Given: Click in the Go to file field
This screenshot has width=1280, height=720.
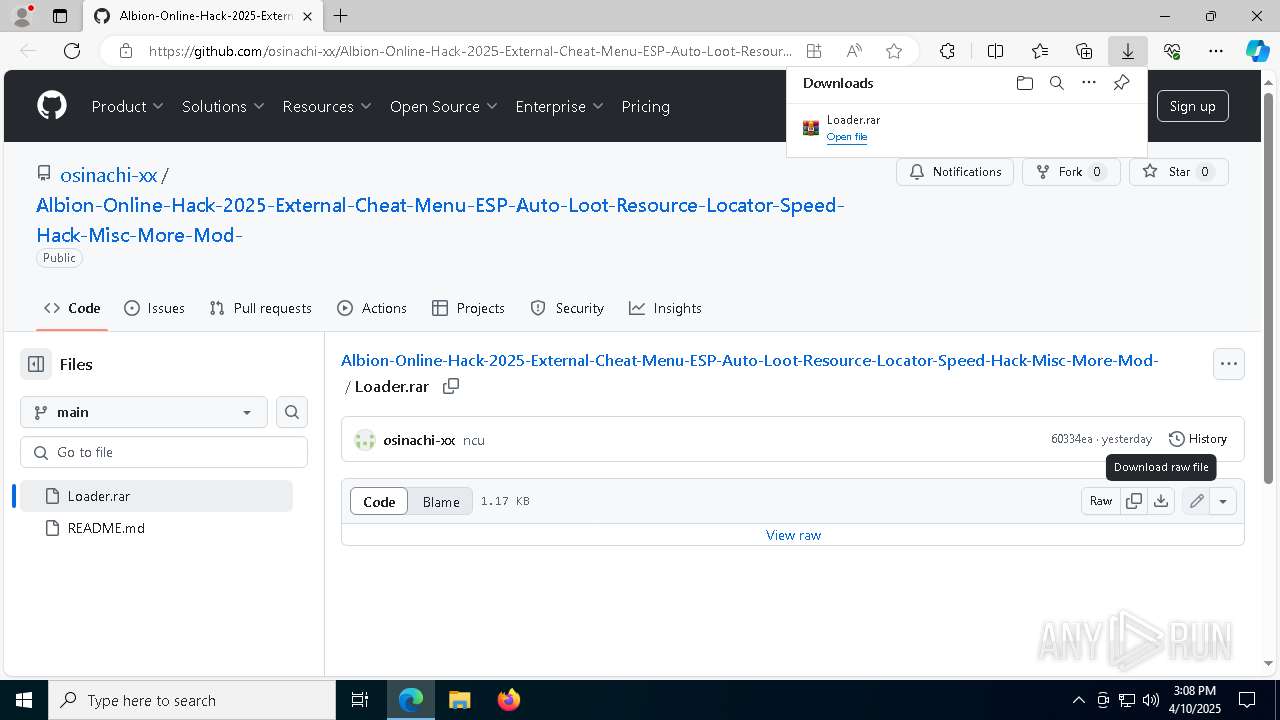Looking at the screenshot, I should (164, 452).
